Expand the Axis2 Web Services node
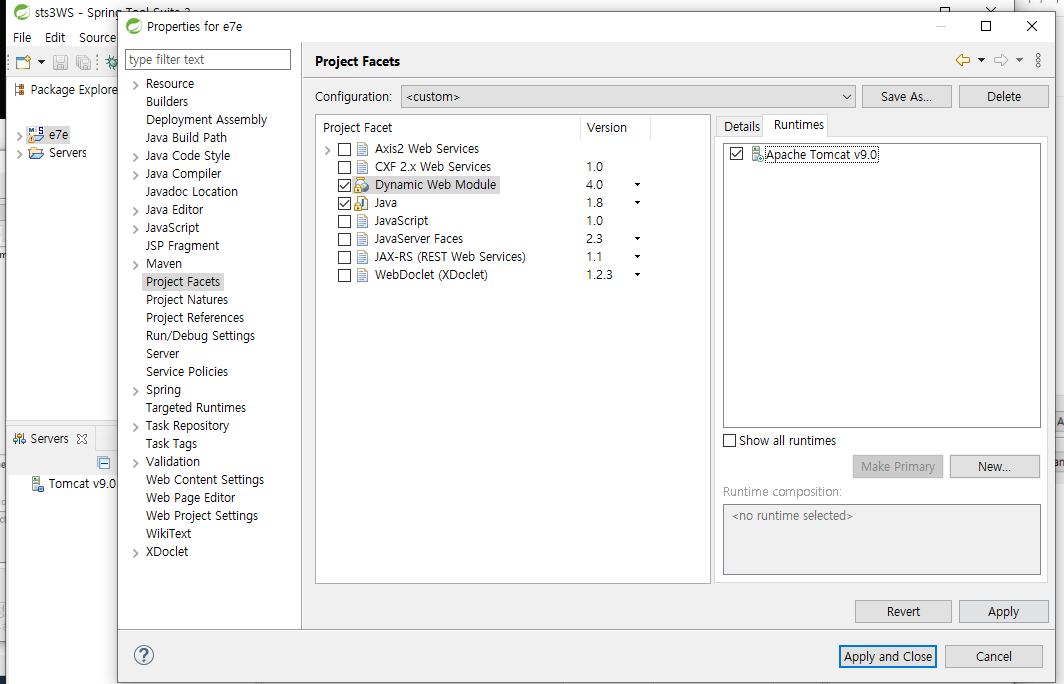The image size is (1064, 684). pyautogui.click(x=327, y=149)
